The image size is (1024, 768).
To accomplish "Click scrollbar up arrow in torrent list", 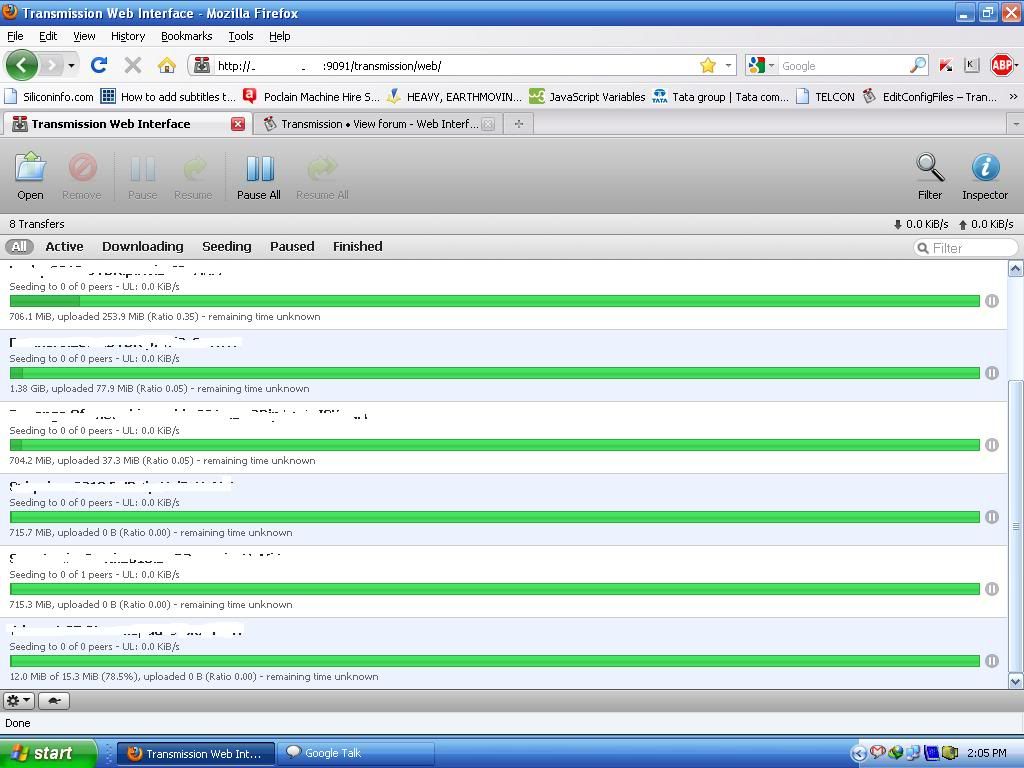I will (1016, 268).
